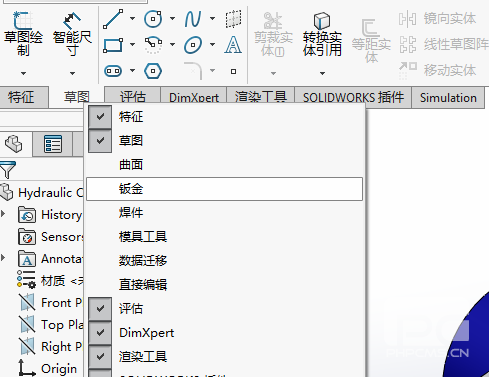Viewport: 489px width, 377px height.
Task: Open the FeatureManager design tree tab icon
Action: click(x=14, y=144)
